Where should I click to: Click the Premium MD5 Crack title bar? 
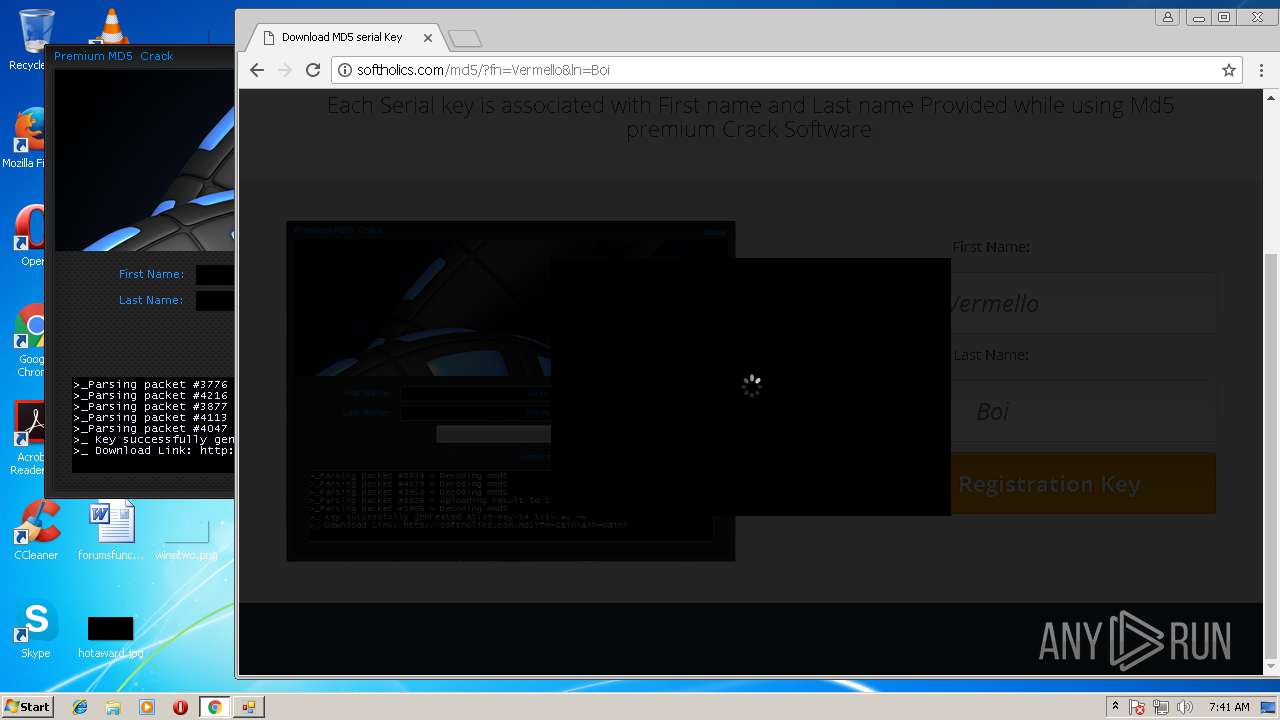[140, 56]
